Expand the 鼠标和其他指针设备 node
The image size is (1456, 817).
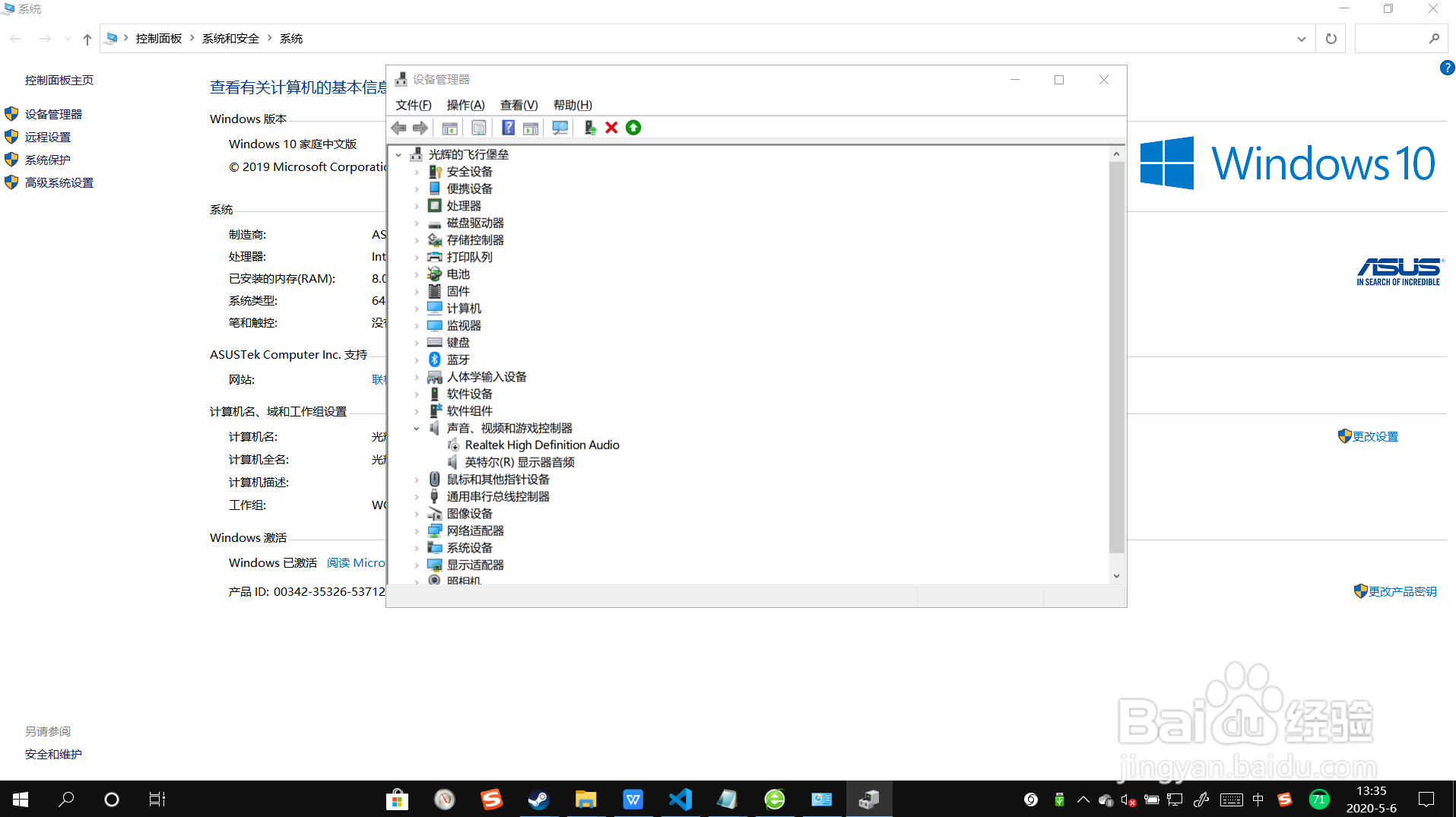(x=417, y=480)
